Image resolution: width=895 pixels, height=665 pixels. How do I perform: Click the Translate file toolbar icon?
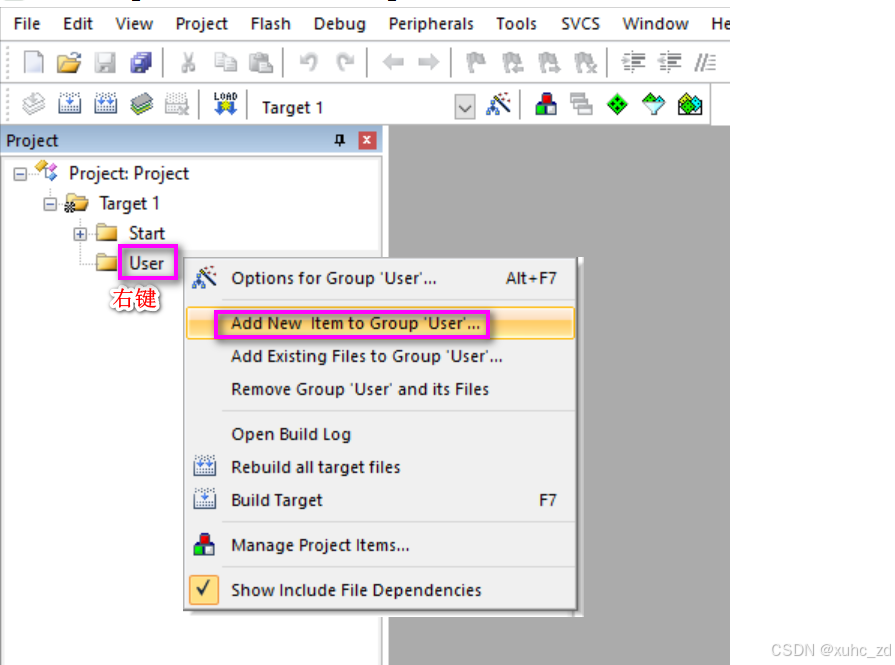click(34, 104)
